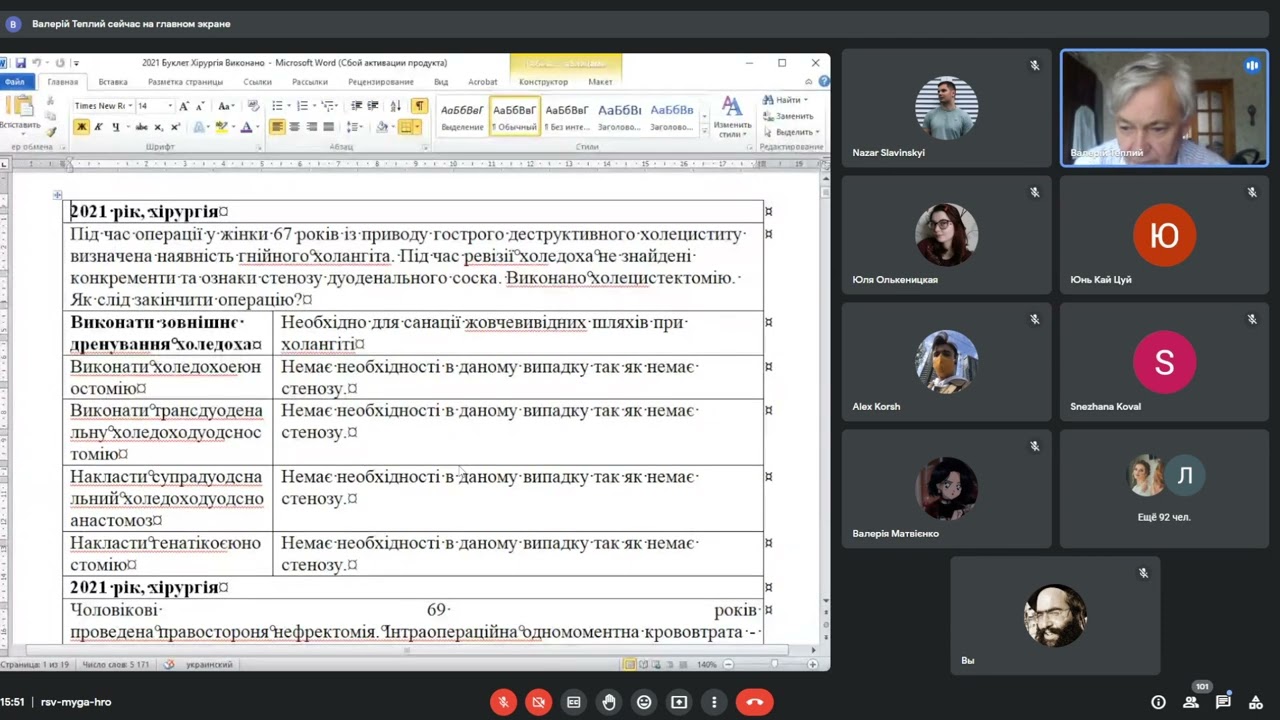Click the bulleted list icon
This screenshot has height=720, width=1280.
pyautogui.click(x=277, y=106)
